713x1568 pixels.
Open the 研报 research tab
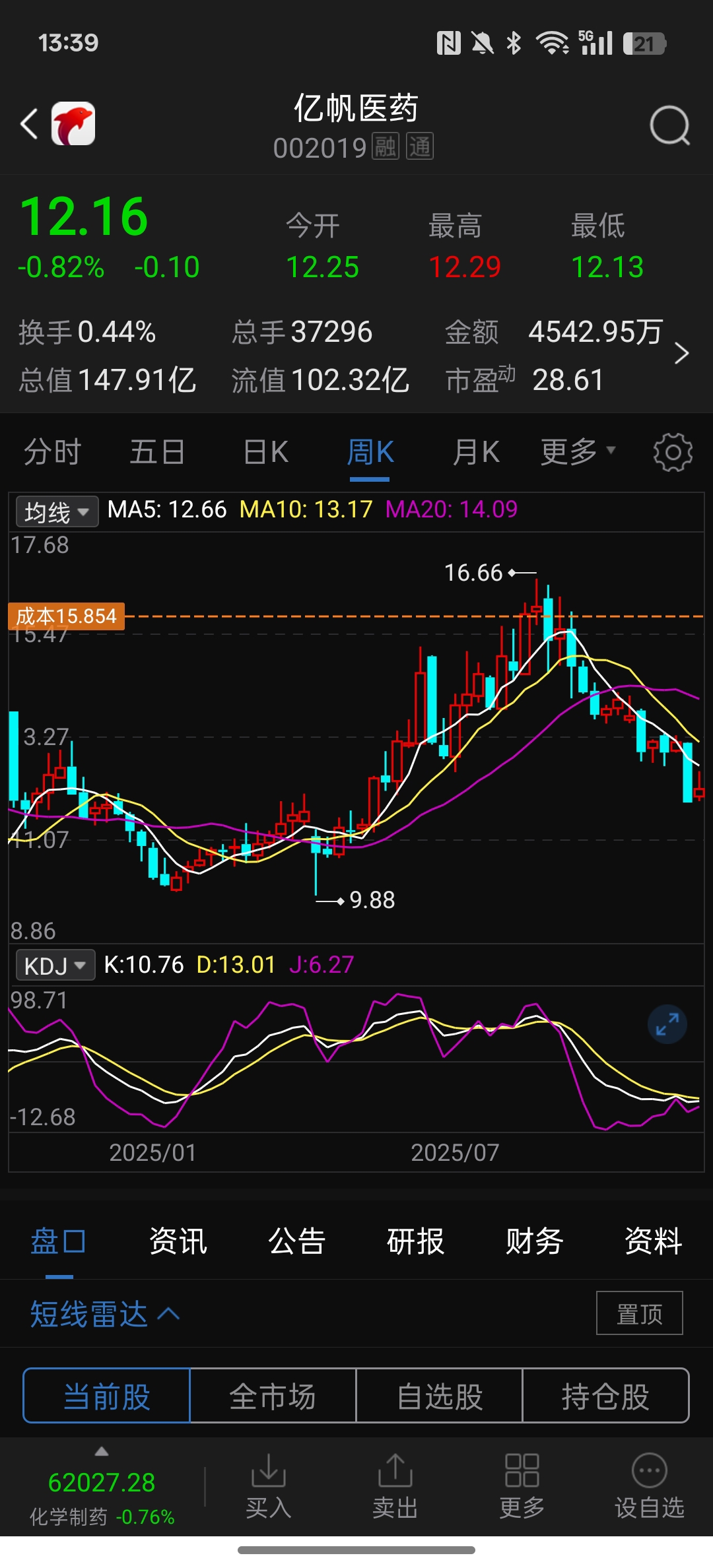[x=416, y=1241]
